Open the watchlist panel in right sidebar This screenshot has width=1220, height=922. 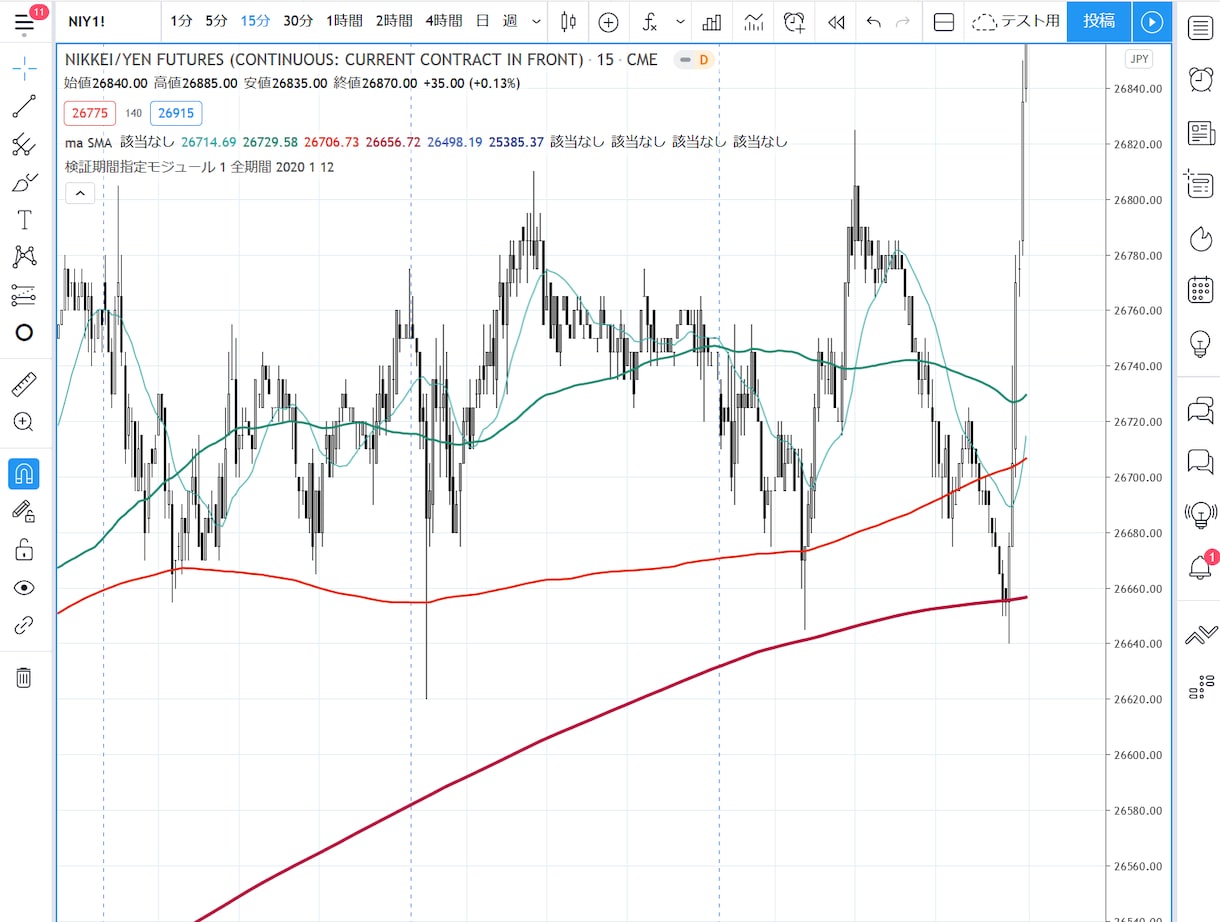coord(1200,27)
